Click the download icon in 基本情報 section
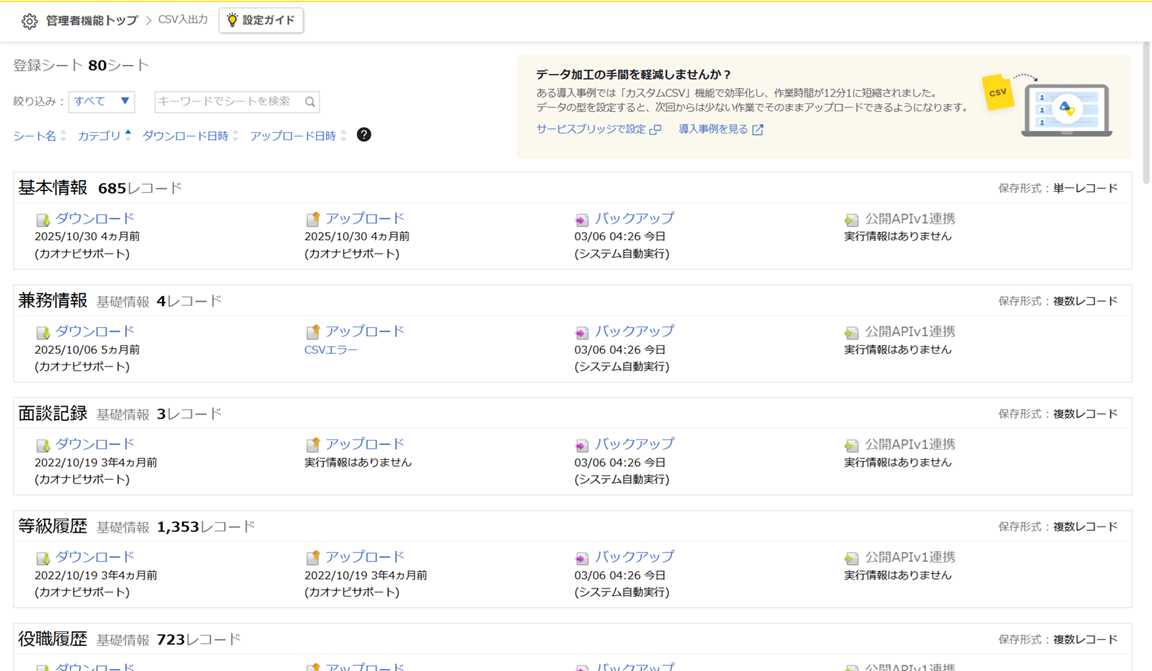1152x671 pixels. [x=43, y=220]
